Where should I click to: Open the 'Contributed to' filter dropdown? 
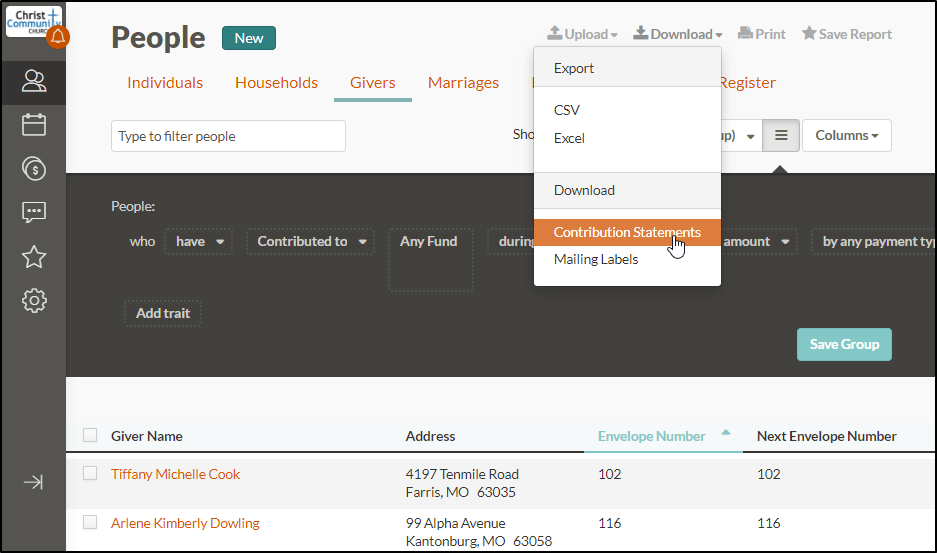click(x=309, y=241)
